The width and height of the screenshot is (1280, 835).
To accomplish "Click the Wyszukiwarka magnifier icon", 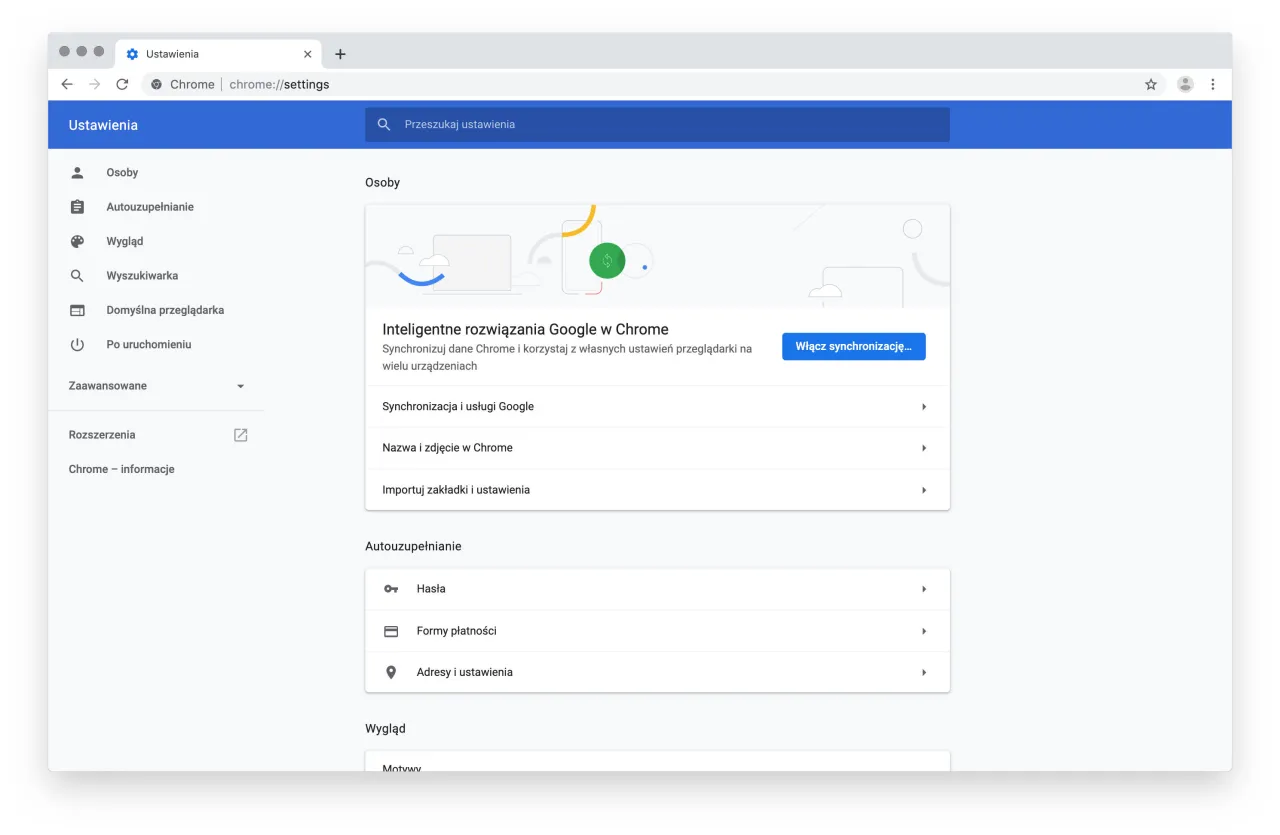I will tap(77, 275).
